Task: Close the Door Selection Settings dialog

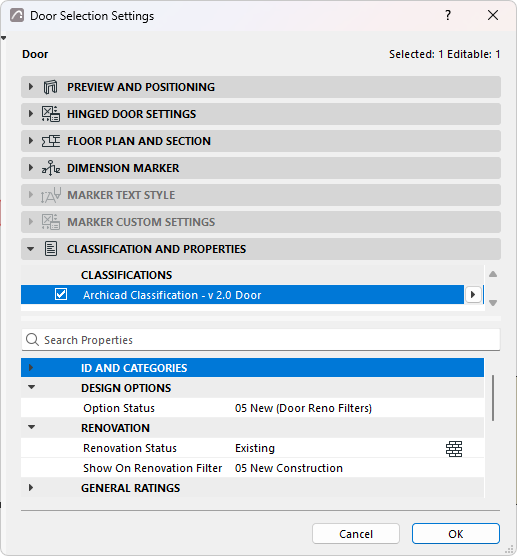Action: click(x=493, y=15)
